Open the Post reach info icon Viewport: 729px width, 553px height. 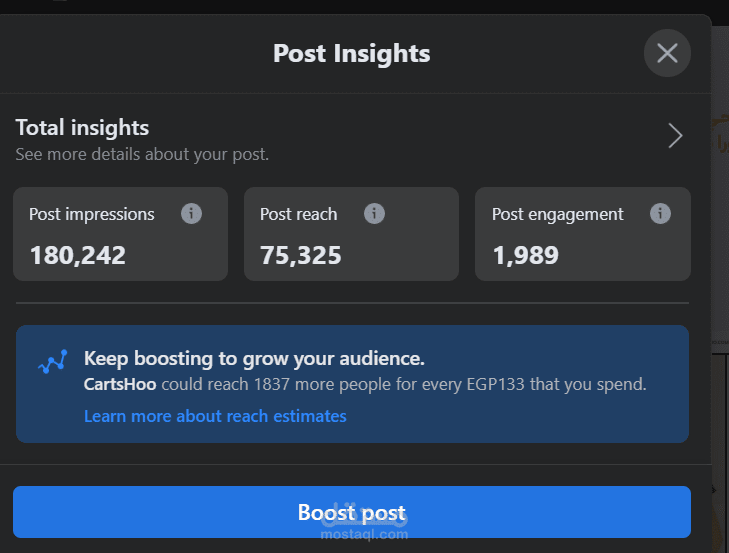374,214
